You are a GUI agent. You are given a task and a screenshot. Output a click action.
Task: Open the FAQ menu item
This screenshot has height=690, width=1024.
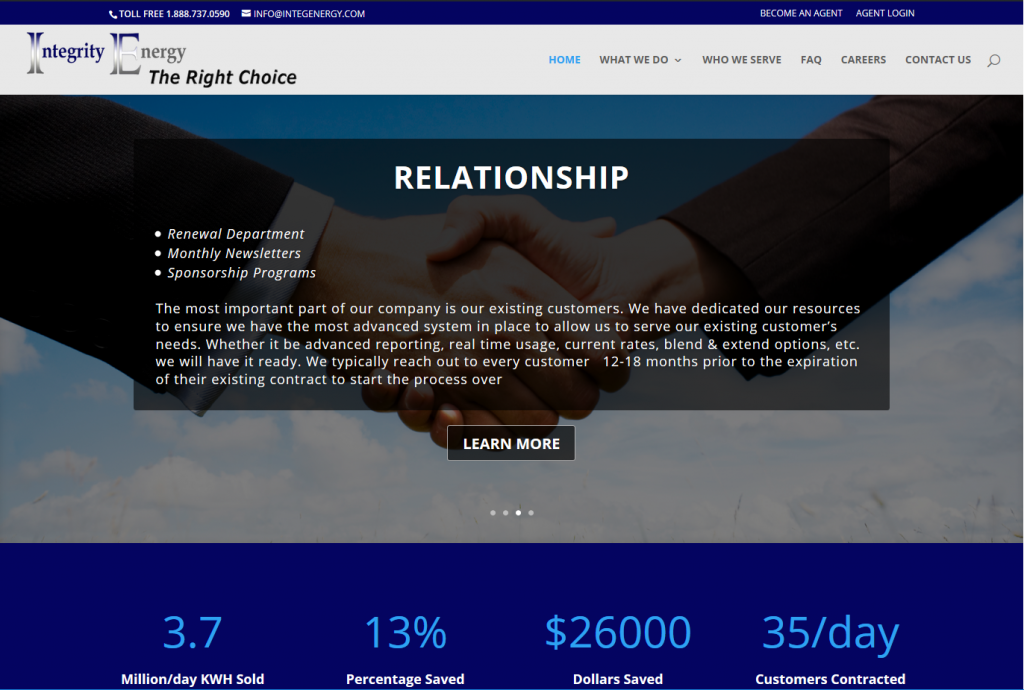click(810, 59)
